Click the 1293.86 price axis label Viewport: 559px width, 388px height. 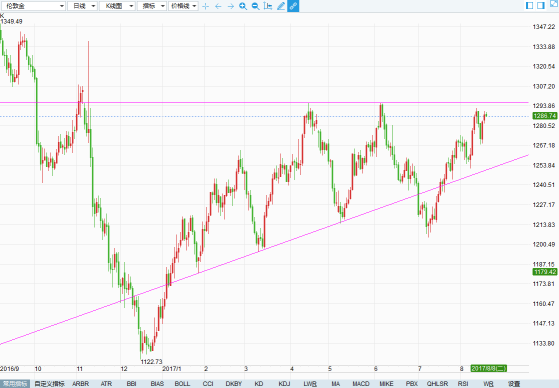click(544, 106)
